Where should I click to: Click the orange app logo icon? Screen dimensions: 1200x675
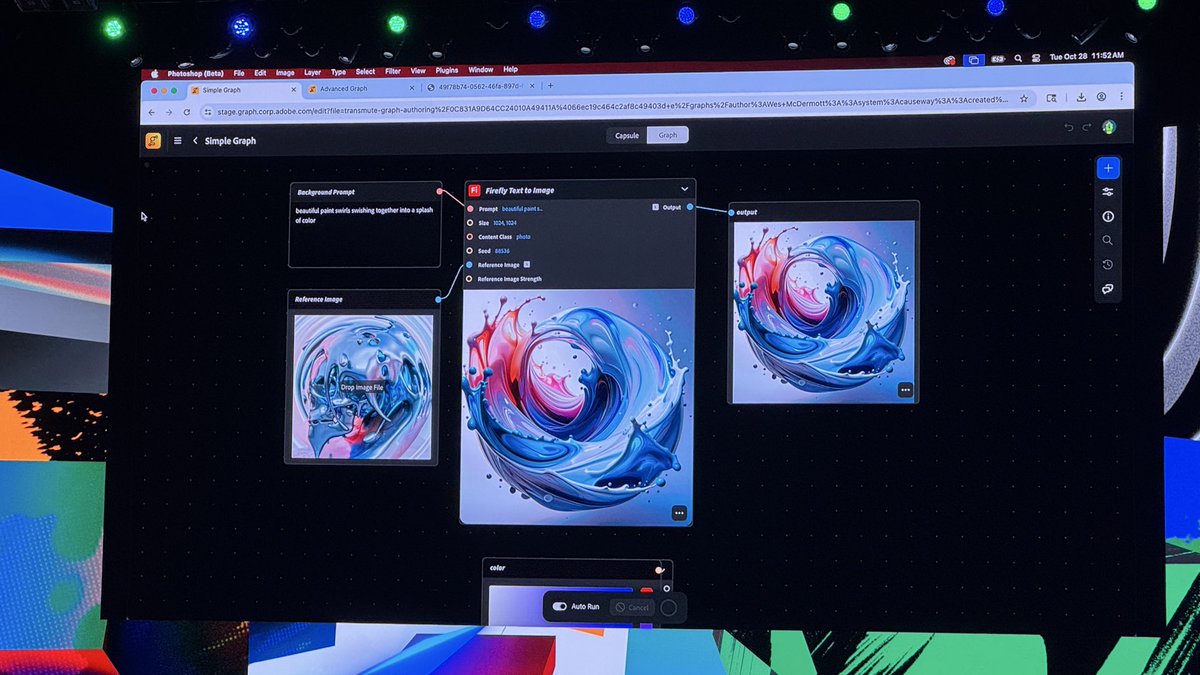(x=153, y=141)
